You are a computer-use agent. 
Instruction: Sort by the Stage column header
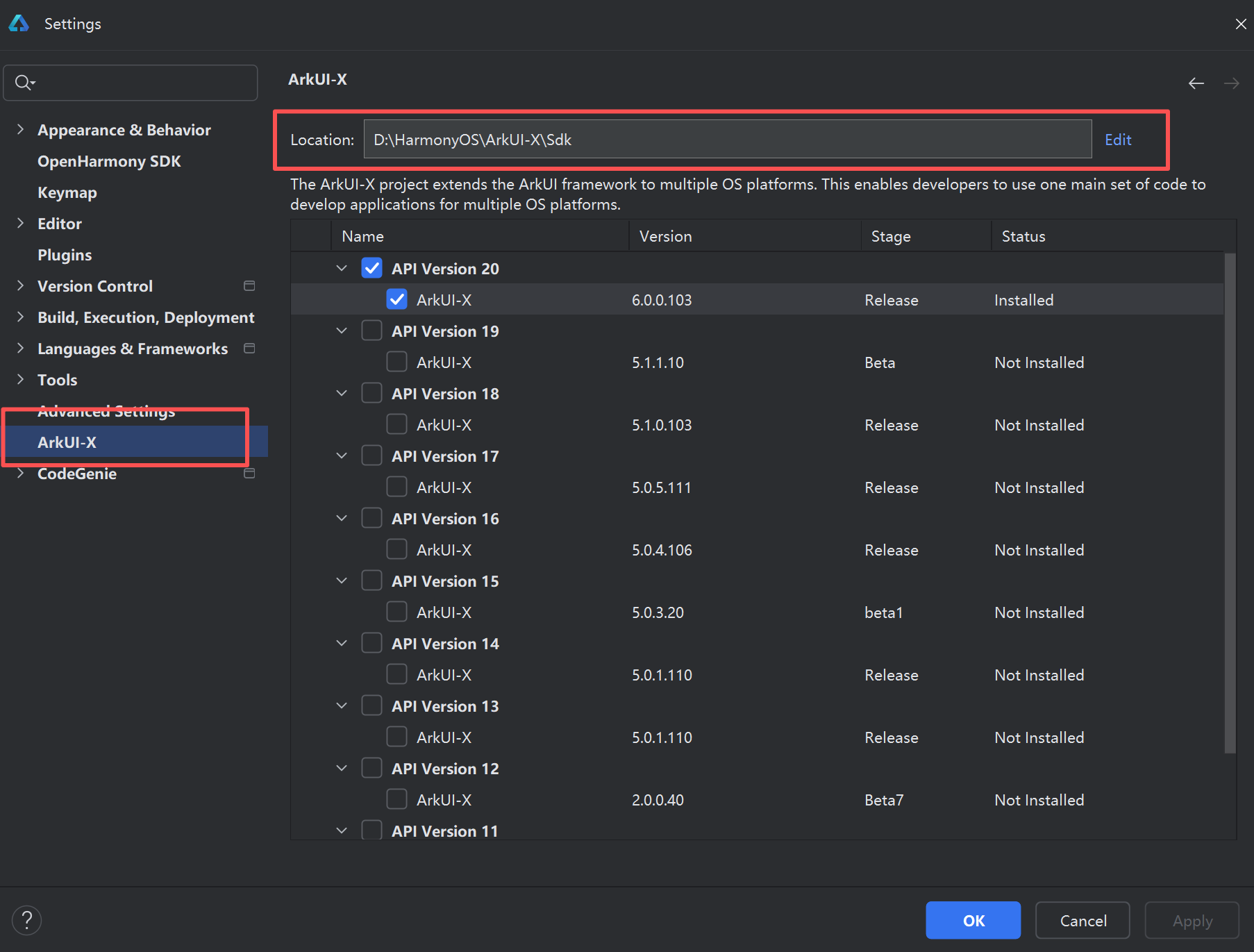[926, 236]
